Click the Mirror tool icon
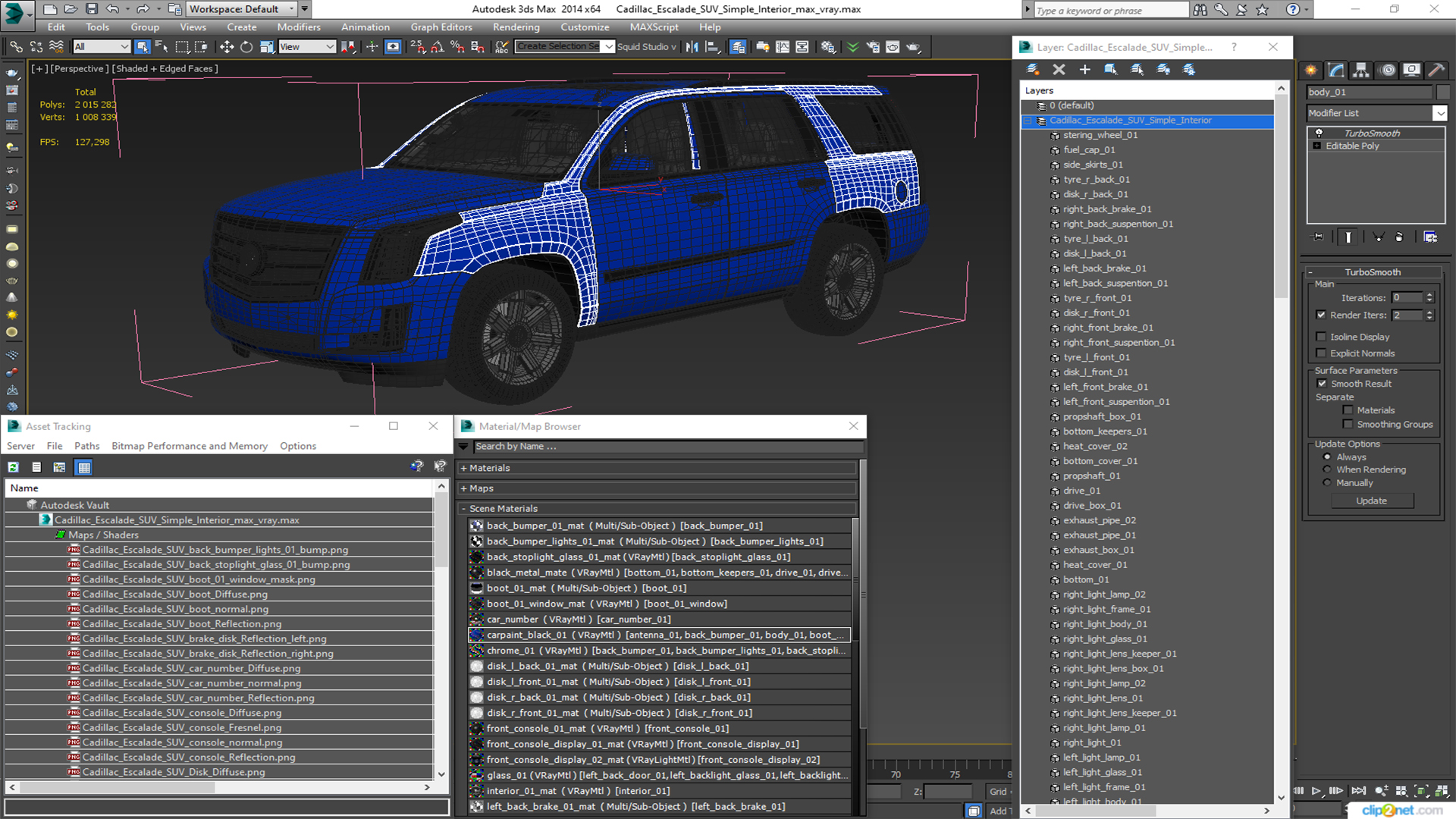 click(x=692, y=47)
